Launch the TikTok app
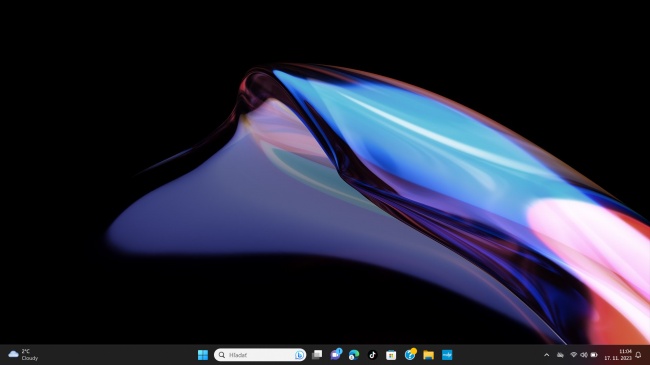The width and height of the screenshot is (650, 365). (372, 355)
